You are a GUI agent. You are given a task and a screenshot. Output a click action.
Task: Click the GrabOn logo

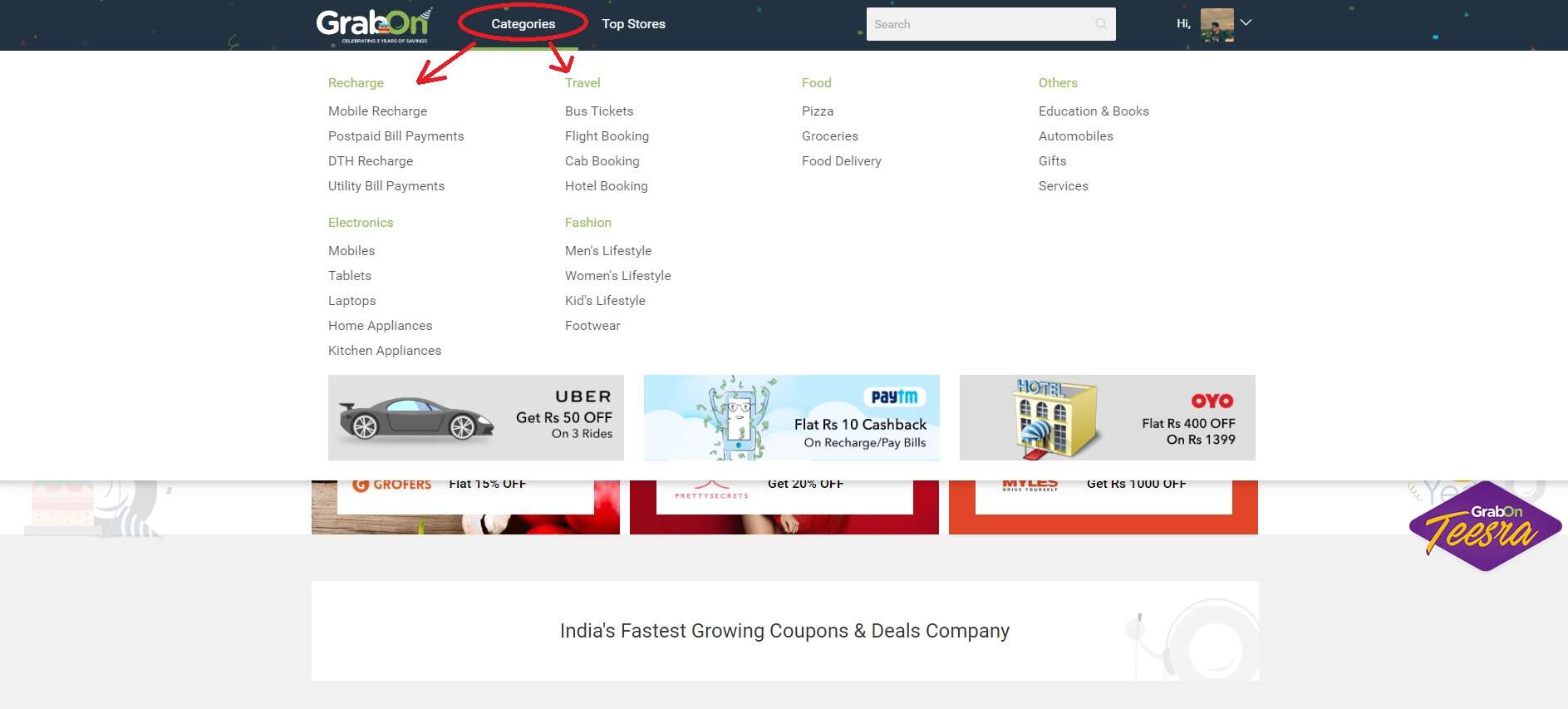point(374,25)
